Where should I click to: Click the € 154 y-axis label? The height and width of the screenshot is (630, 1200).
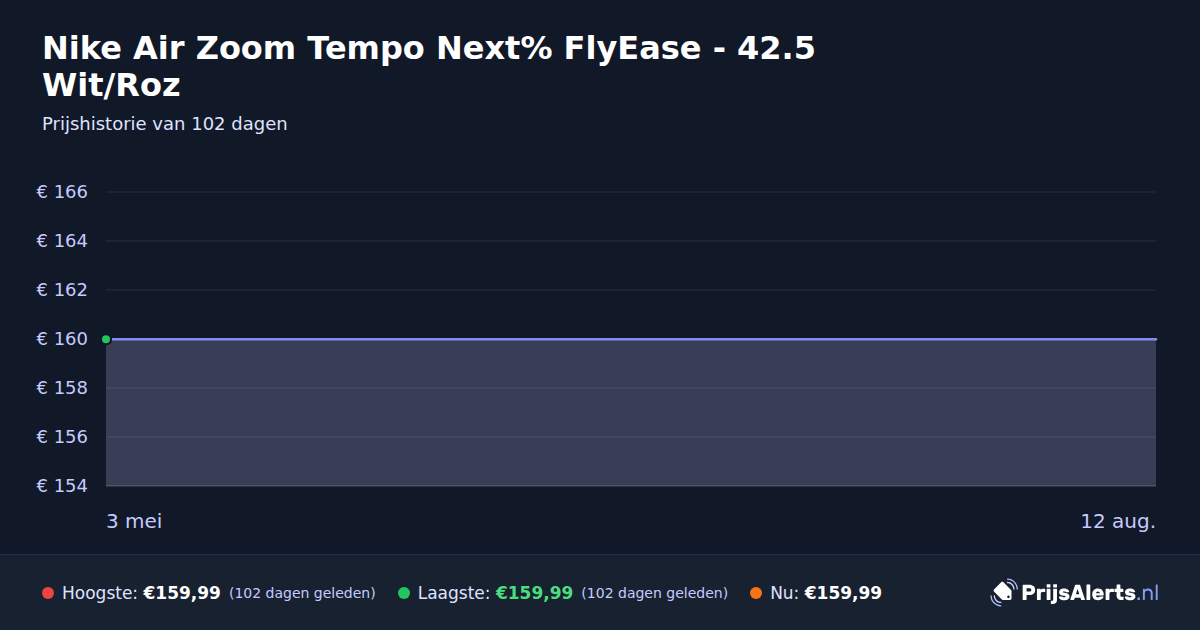(62, 486)
